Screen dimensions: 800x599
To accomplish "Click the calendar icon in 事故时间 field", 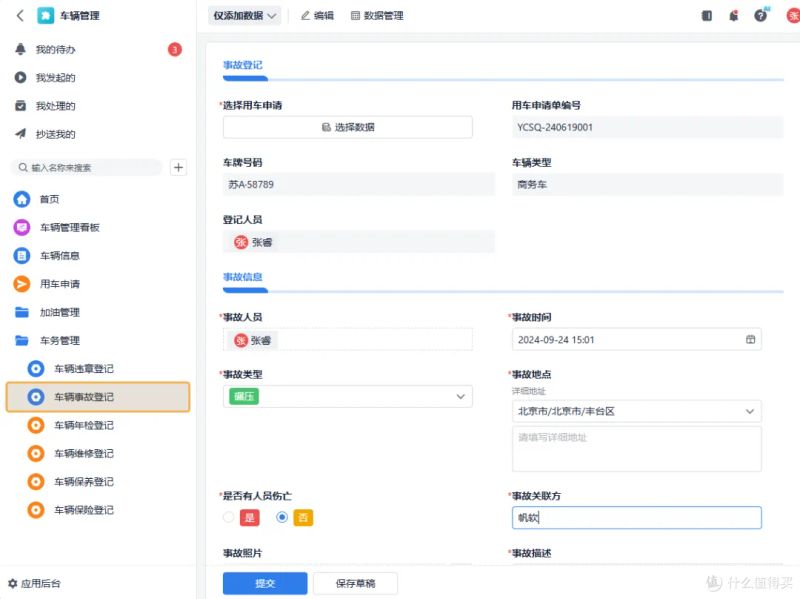I will 750,339.
